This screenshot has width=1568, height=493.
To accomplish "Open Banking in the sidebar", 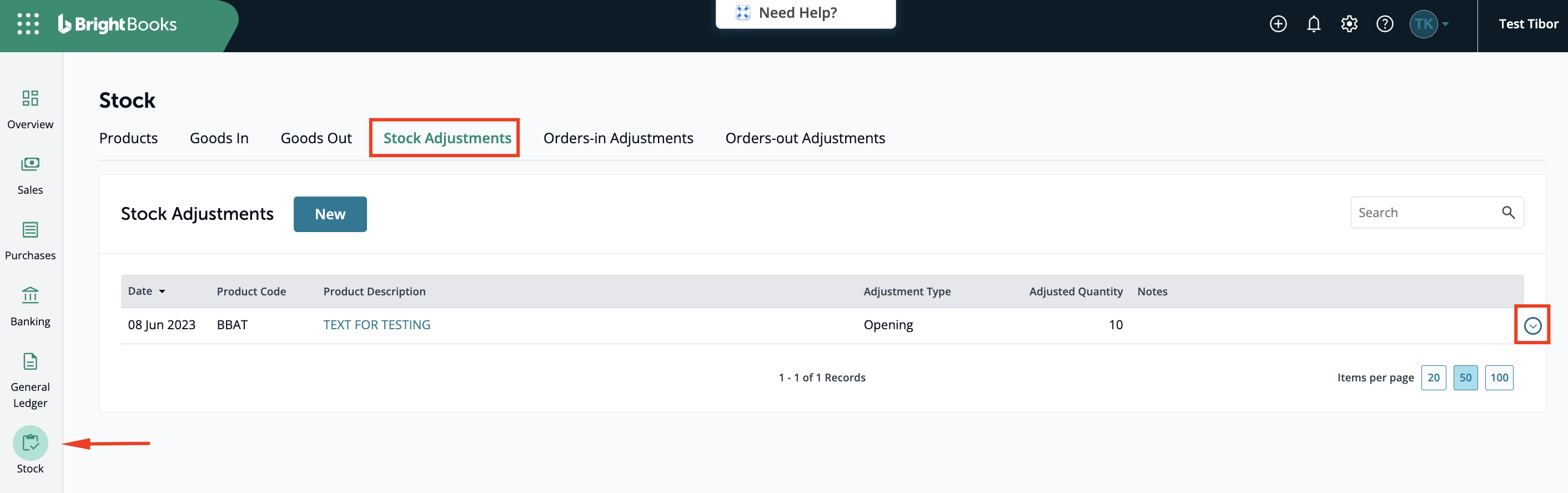I will 31,307.
